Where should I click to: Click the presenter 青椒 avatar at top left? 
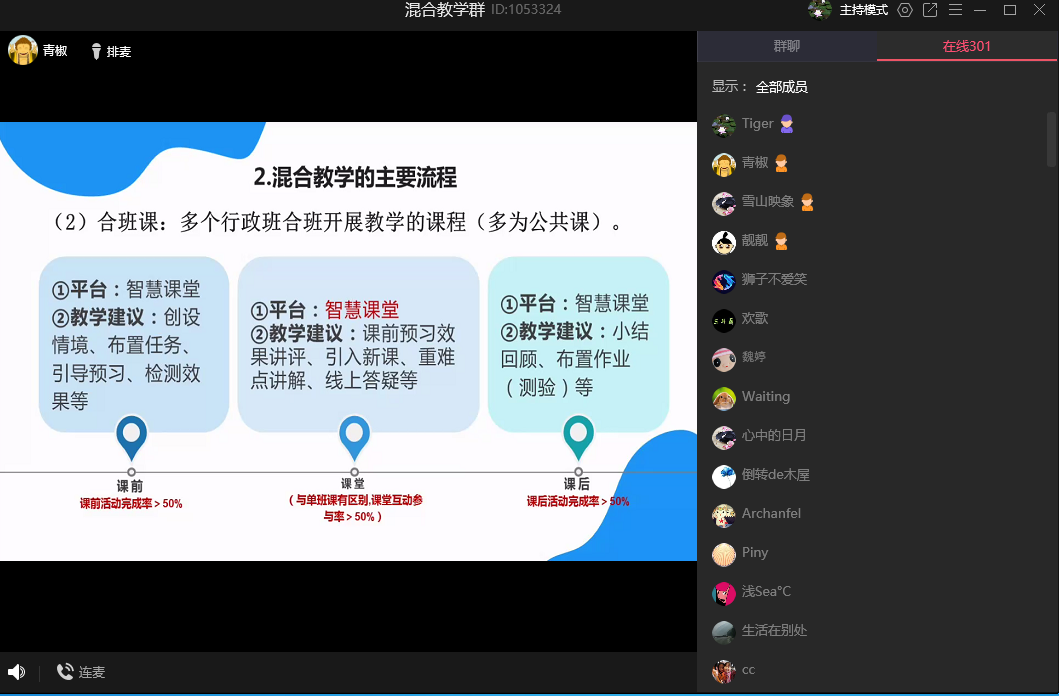pos(23,50)
